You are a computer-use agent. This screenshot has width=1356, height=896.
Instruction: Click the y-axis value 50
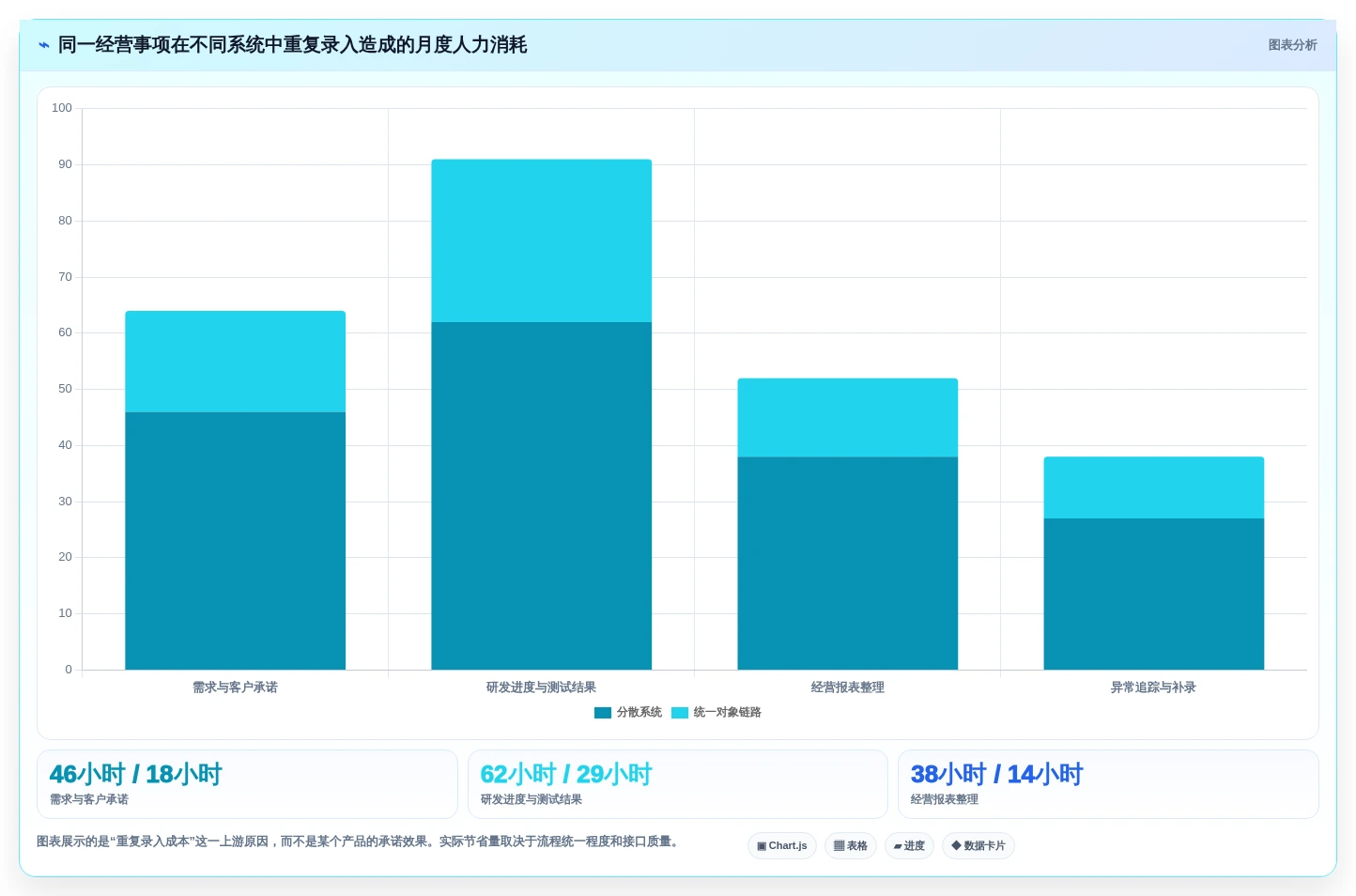(x=65, y=389)
